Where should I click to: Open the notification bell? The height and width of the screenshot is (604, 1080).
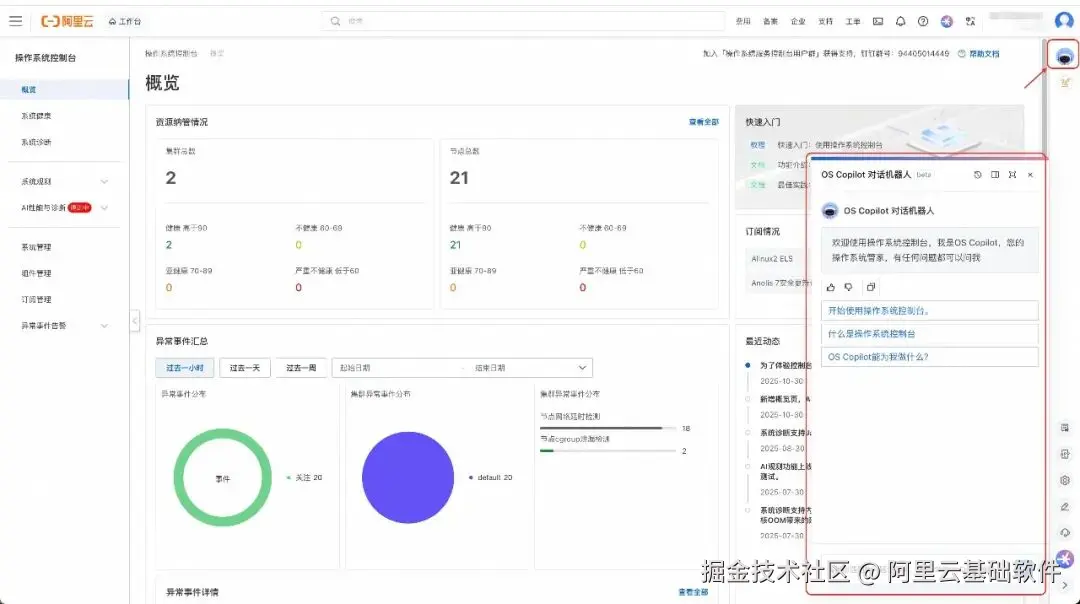[900, 21]
